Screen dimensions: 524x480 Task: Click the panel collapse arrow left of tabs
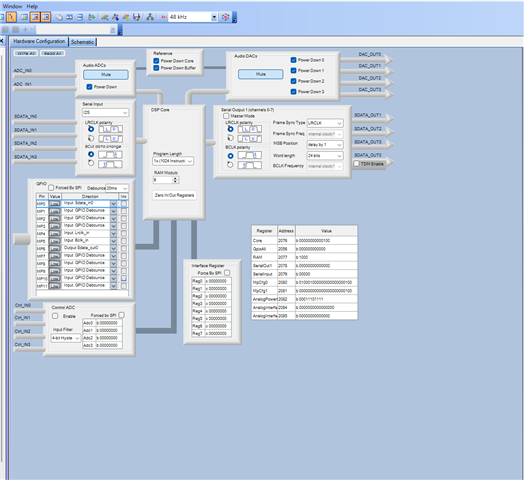(2, 41)
